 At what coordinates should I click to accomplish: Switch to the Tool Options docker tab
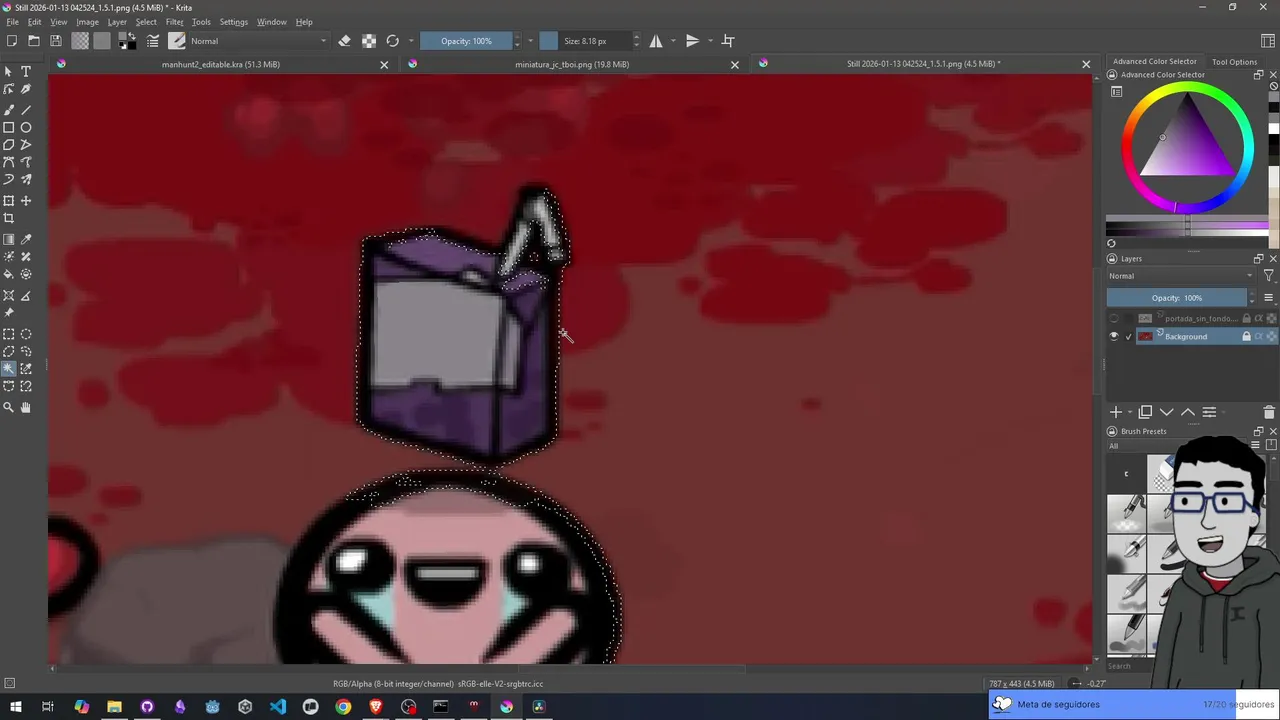(1234, 62)
